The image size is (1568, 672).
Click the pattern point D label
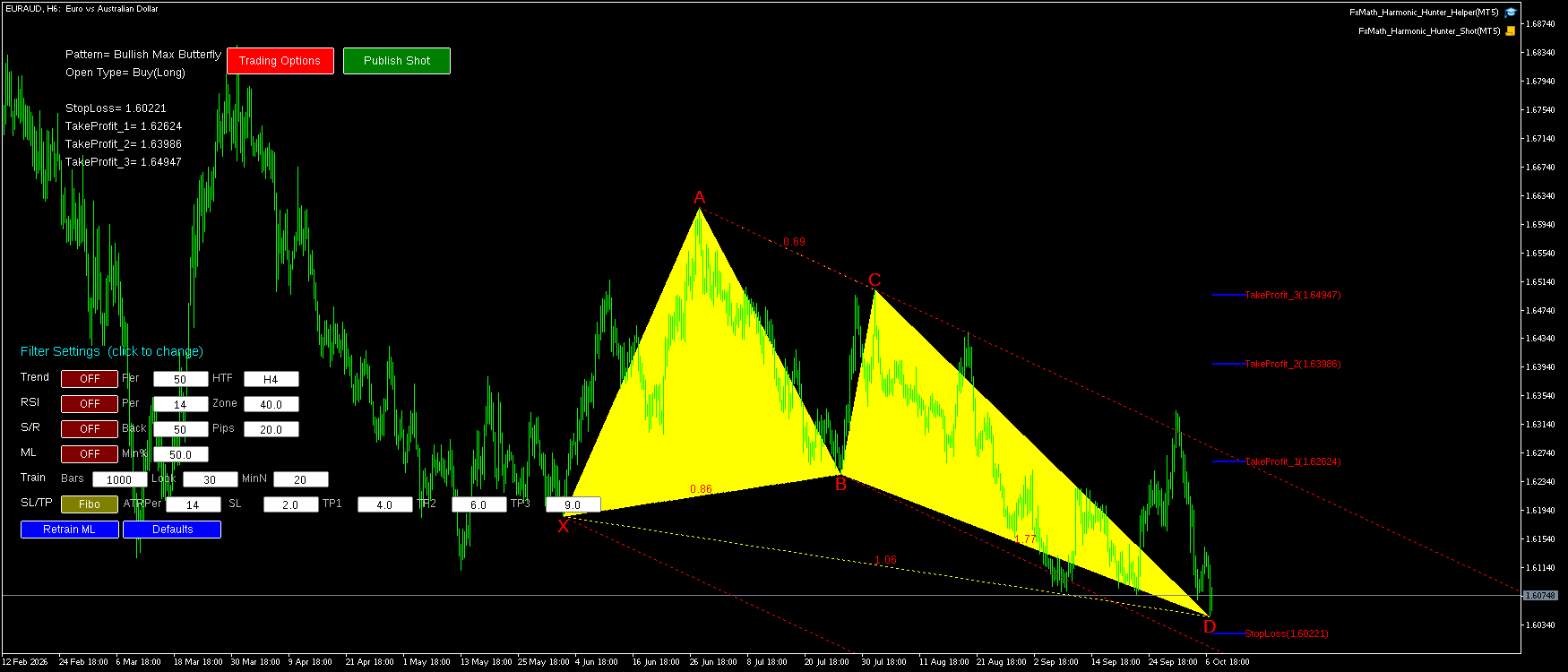[x=1210, y=626]
